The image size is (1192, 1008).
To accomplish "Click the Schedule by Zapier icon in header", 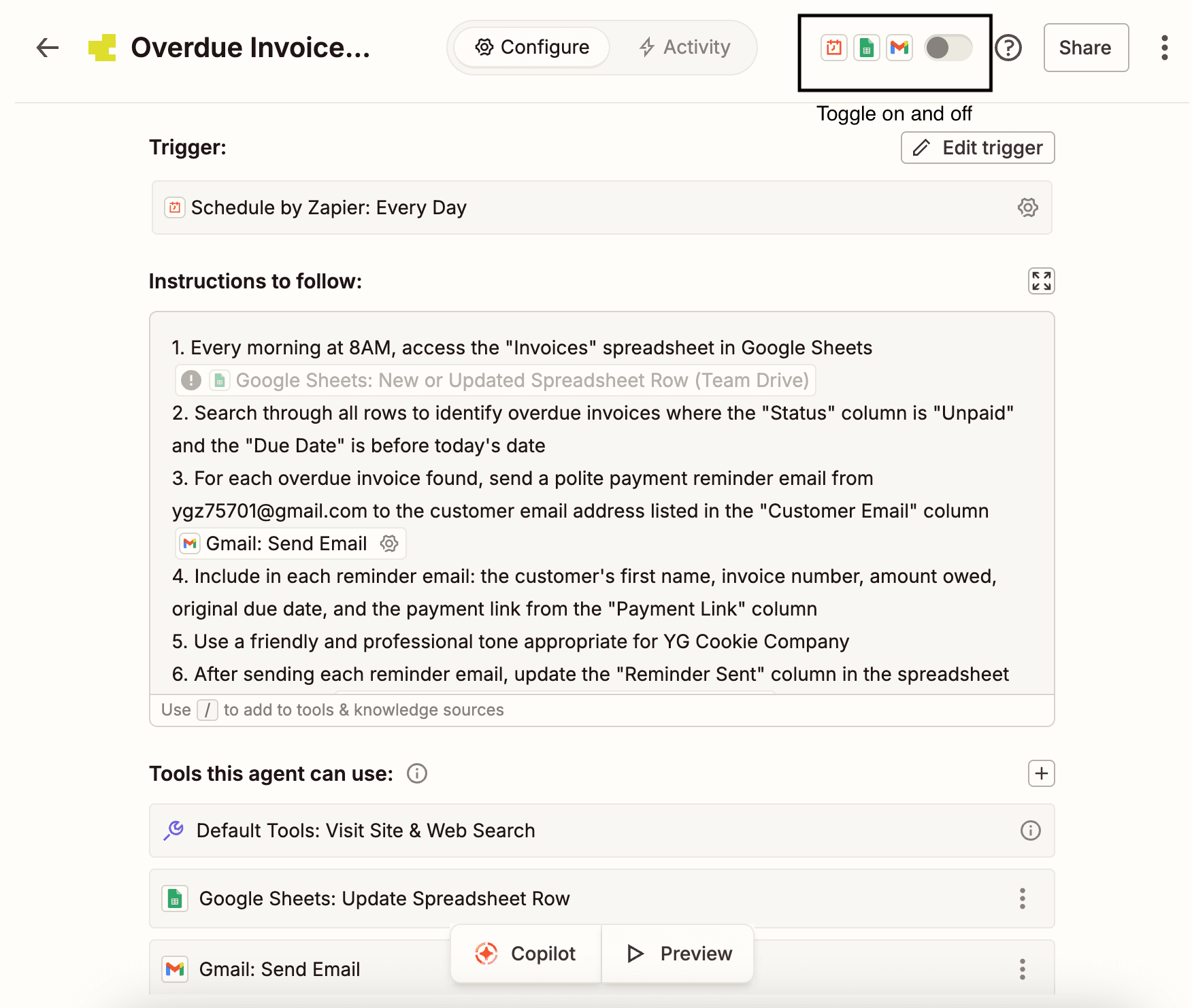I will [x=833, y=48].
